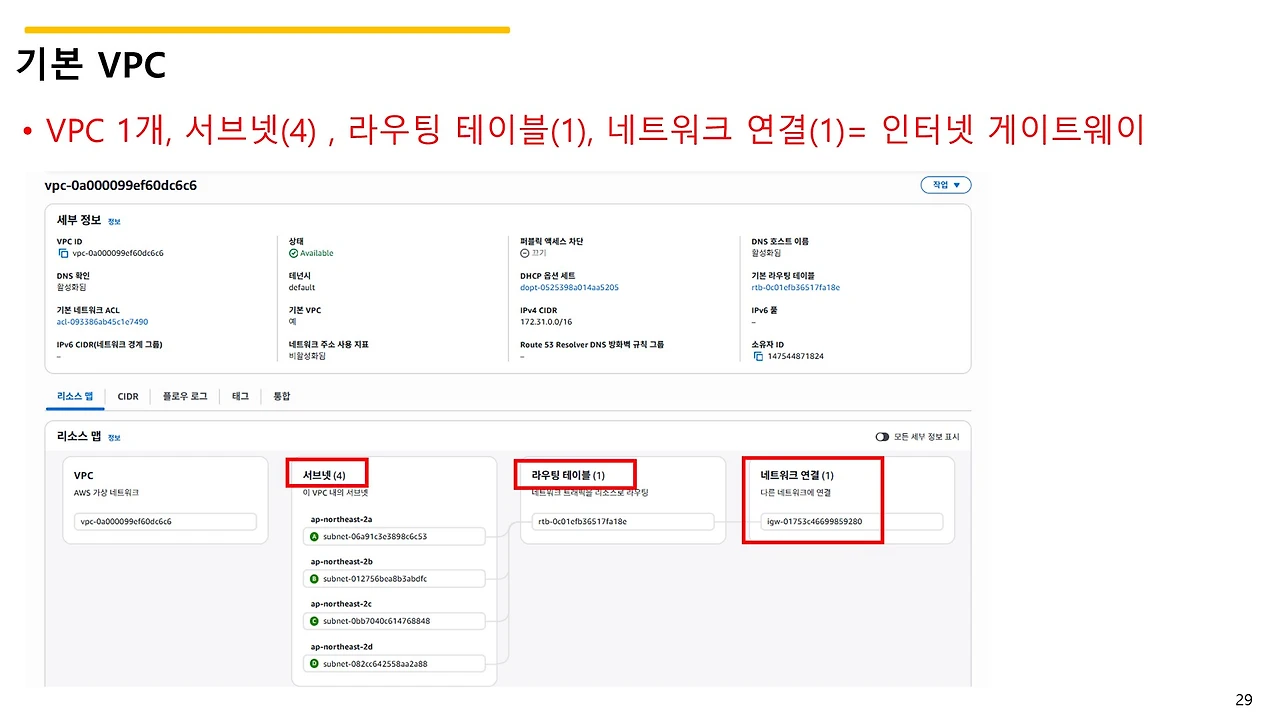This screenshot has height=720, width=1280.
Task: Click the 끄기 icon under 퍼블릭 액세스 차단
Action: click(524, 252)
